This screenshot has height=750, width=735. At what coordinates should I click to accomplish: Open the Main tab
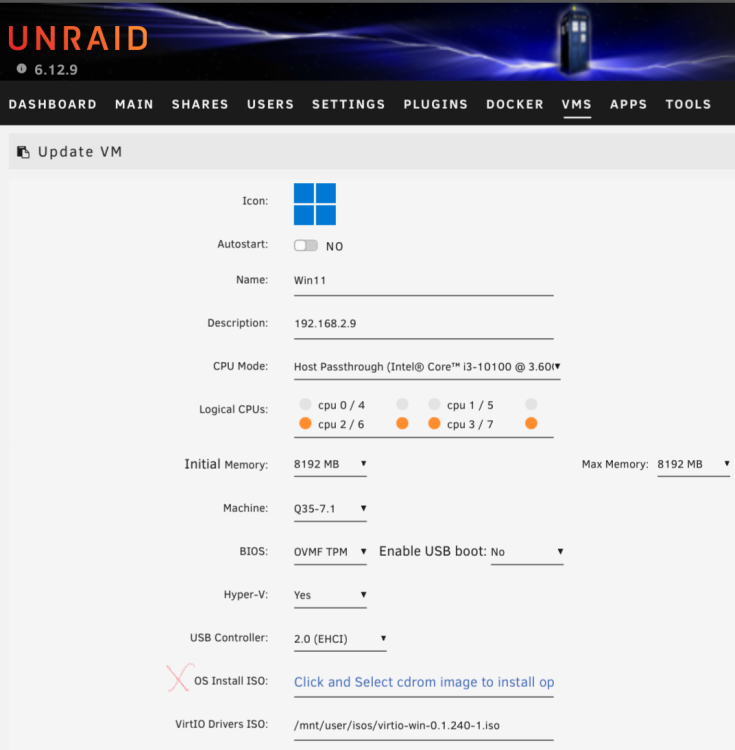click(x=134, y=104)
